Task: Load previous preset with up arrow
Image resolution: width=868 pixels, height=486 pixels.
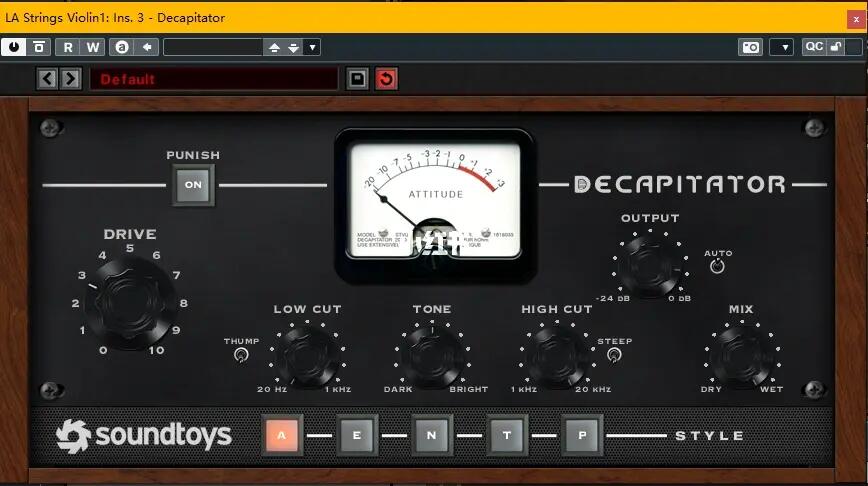Action: coord(274,48)
